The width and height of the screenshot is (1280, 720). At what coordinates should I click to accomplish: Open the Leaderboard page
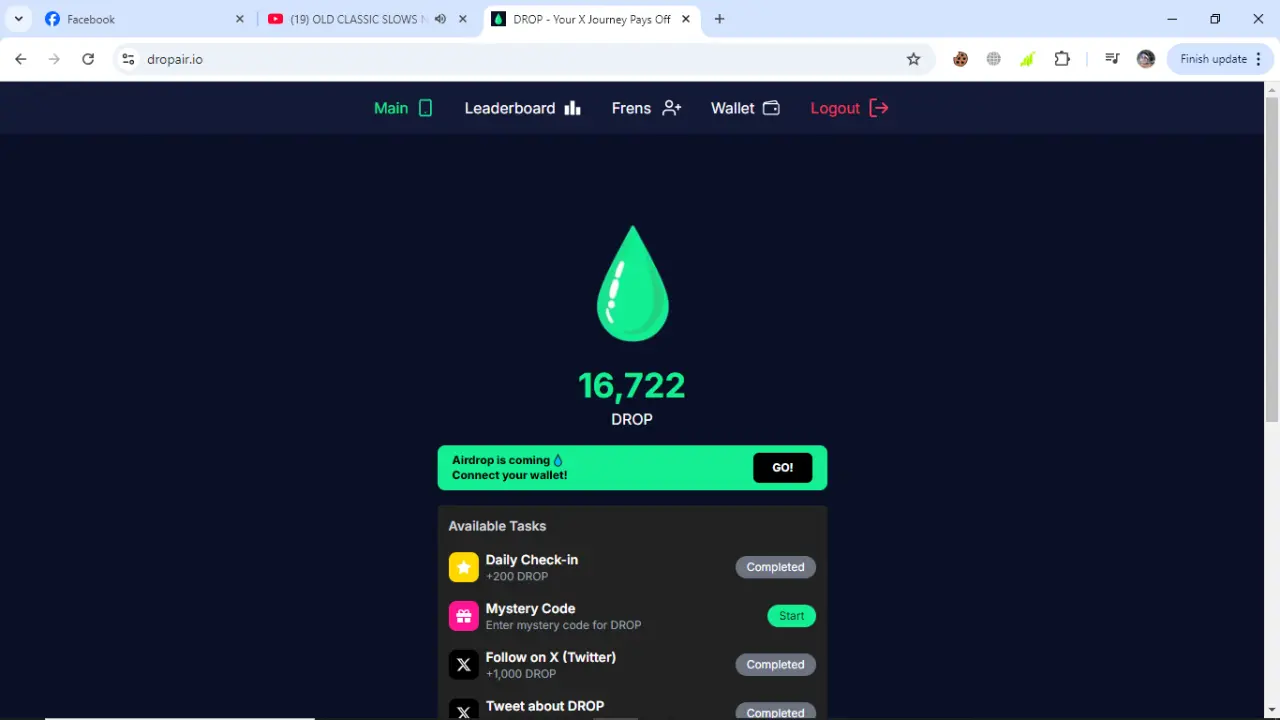click(522, 108)
